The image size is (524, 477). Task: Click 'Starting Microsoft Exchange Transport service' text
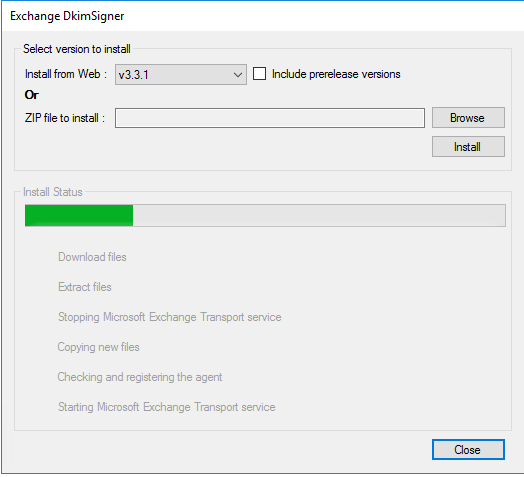(167, 407)
